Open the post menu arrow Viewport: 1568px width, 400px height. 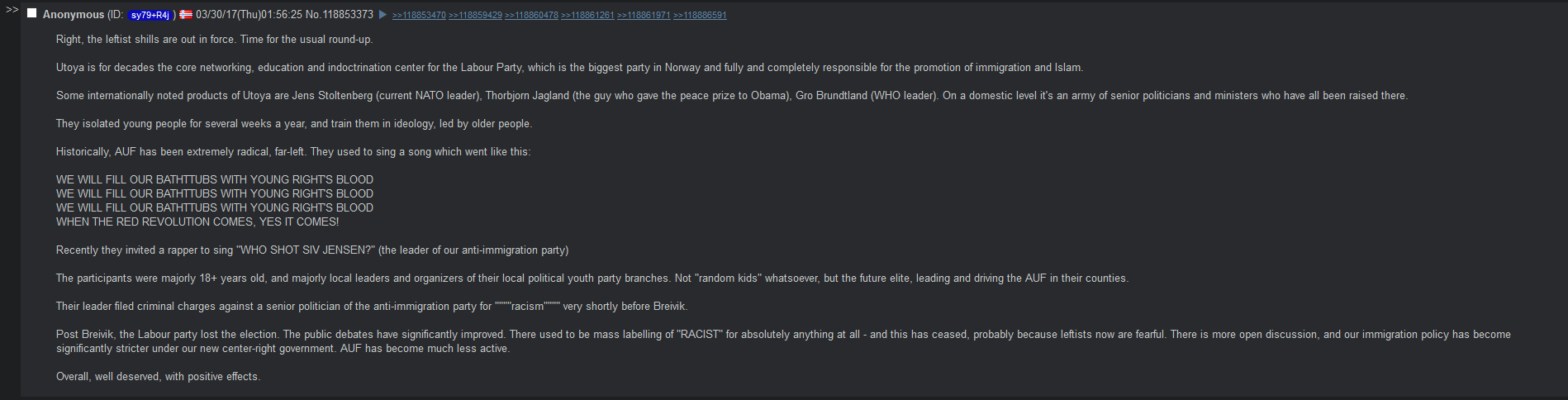click(x=382, y=15)
